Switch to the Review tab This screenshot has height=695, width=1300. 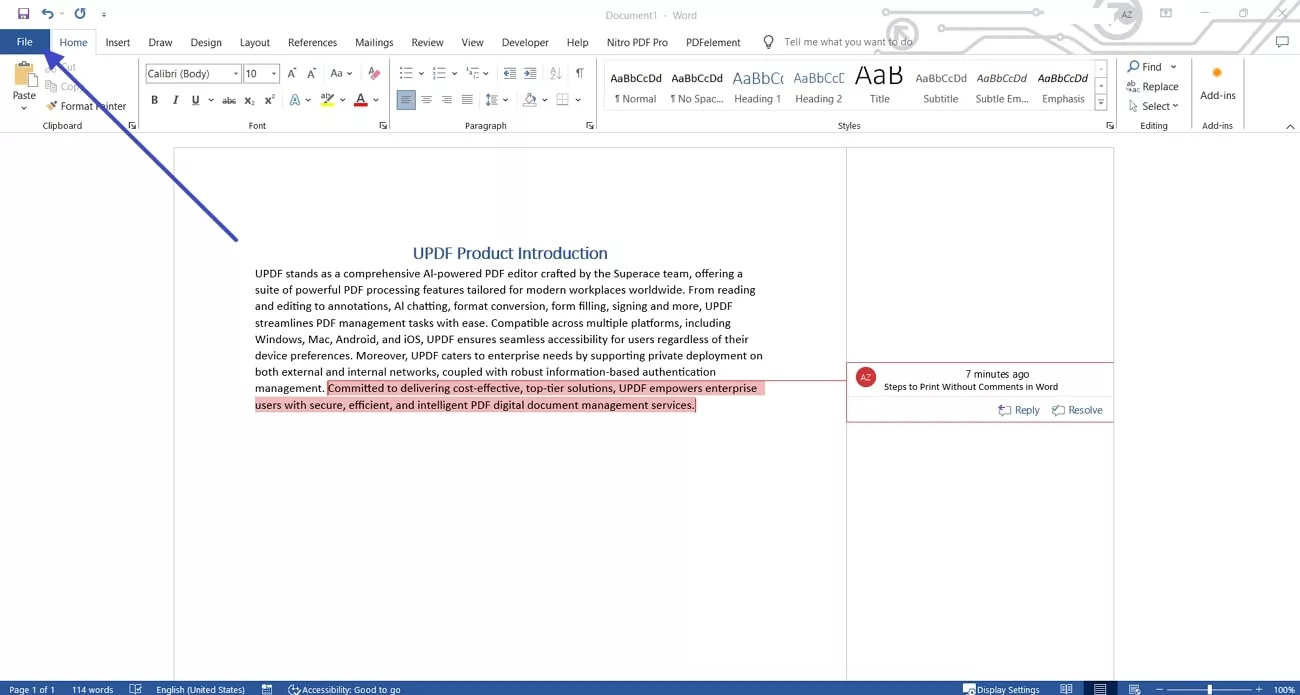tap(427, 42)
